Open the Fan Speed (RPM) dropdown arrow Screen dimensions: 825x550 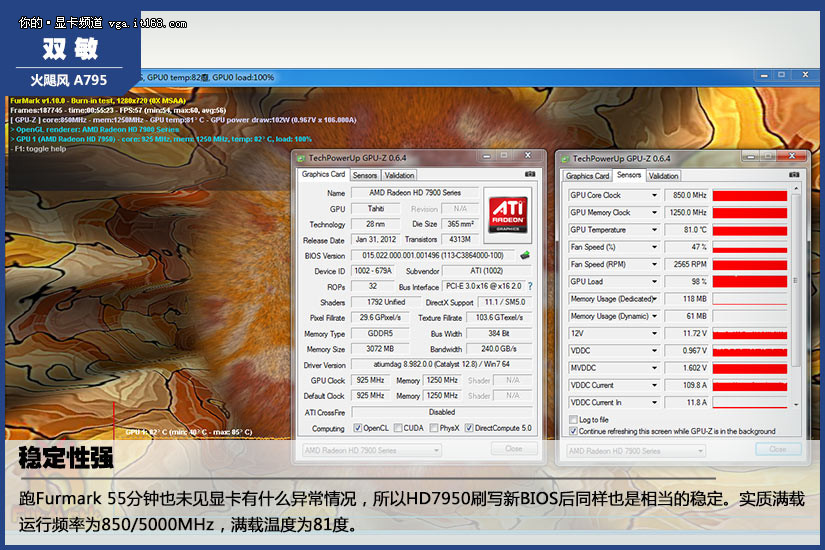654,265
